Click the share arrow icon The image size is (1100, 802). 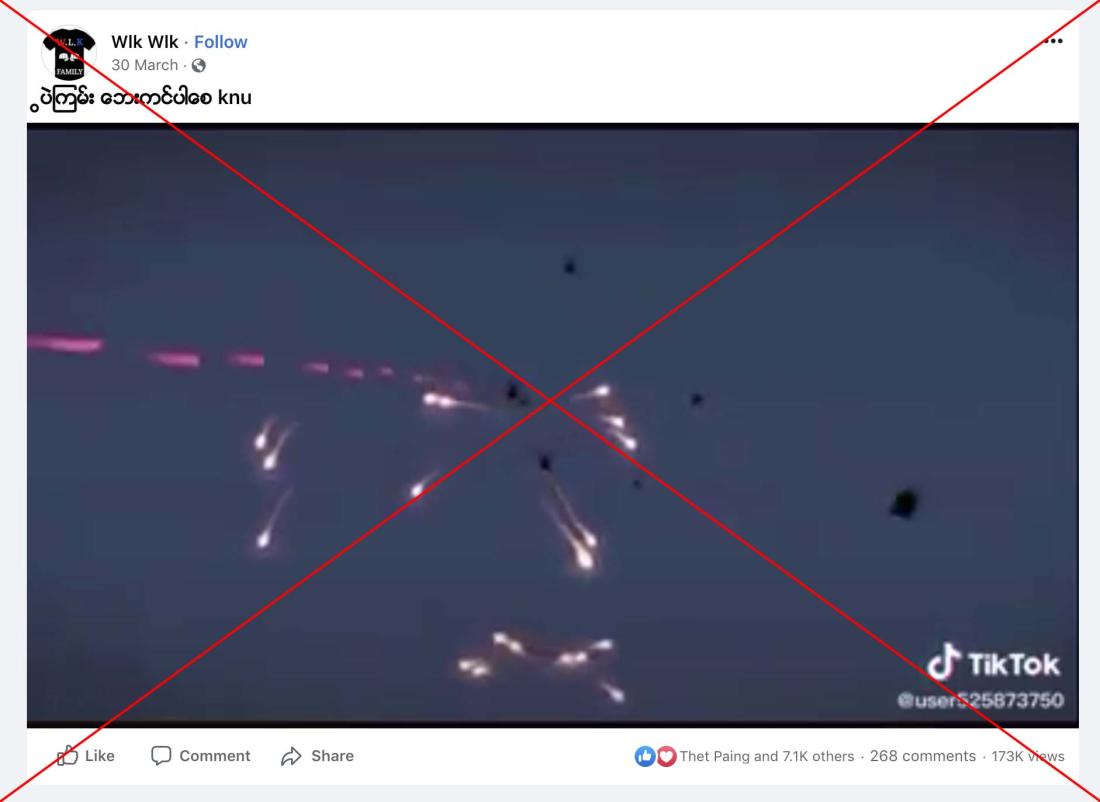click(x=291, y=756)
